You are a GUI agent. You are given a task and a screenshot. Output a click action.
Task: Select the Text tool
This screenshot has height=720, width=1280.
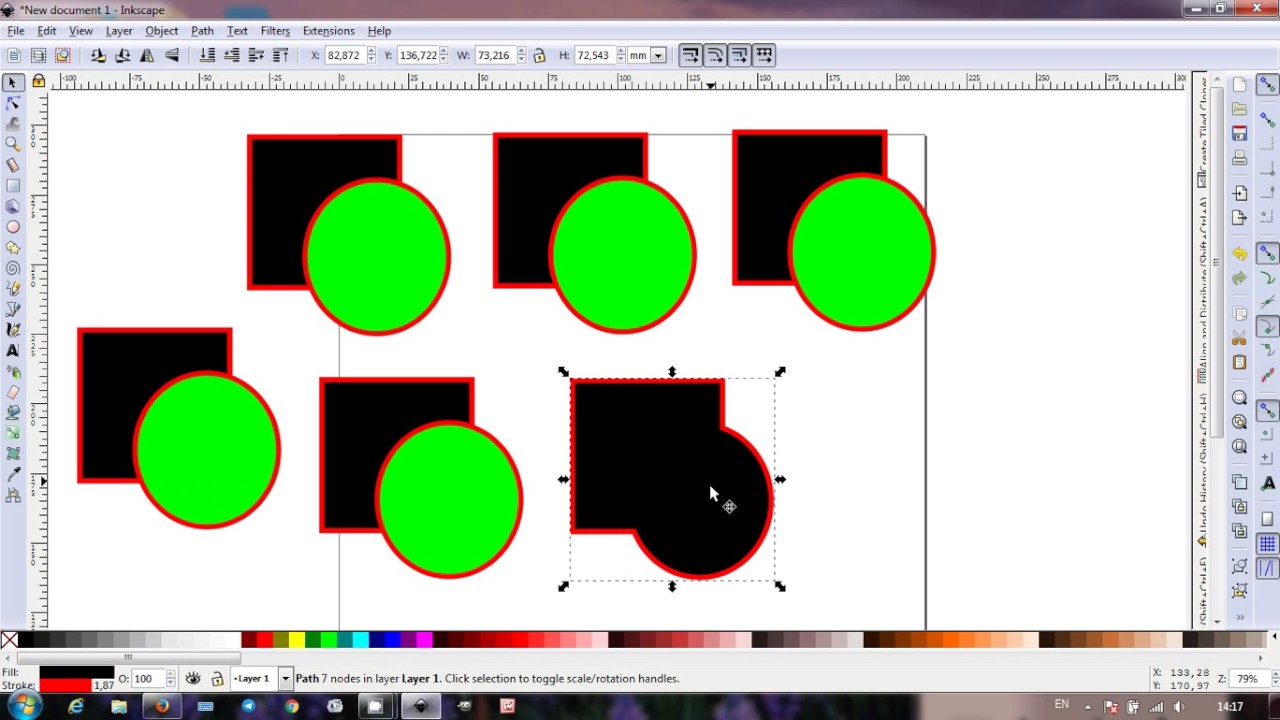(13, 350)
